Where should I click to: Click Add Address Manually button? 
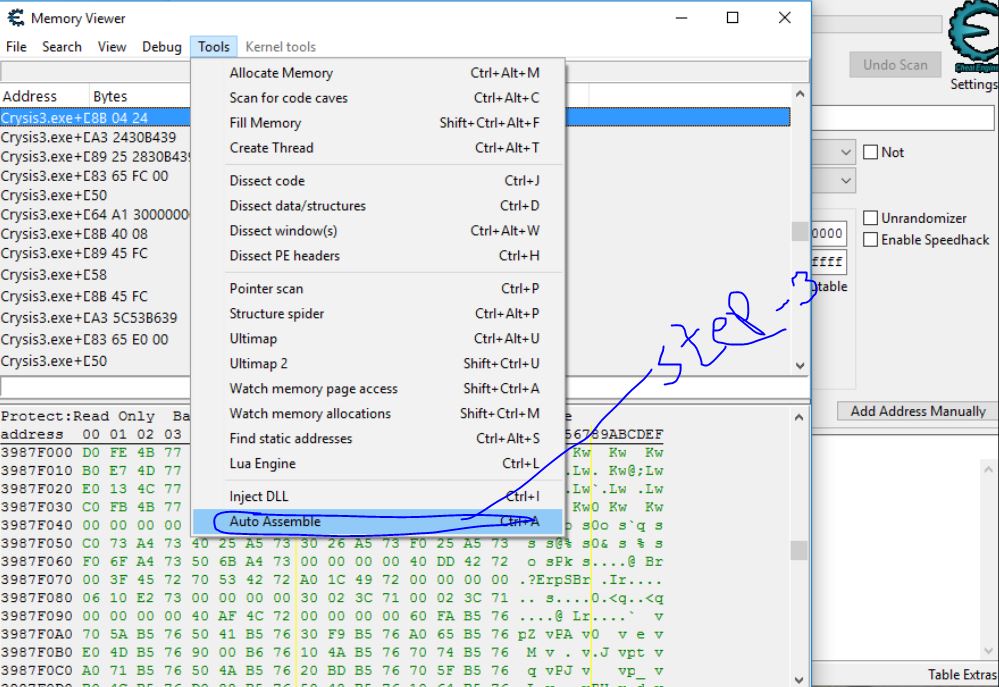(x=917, y=411)
